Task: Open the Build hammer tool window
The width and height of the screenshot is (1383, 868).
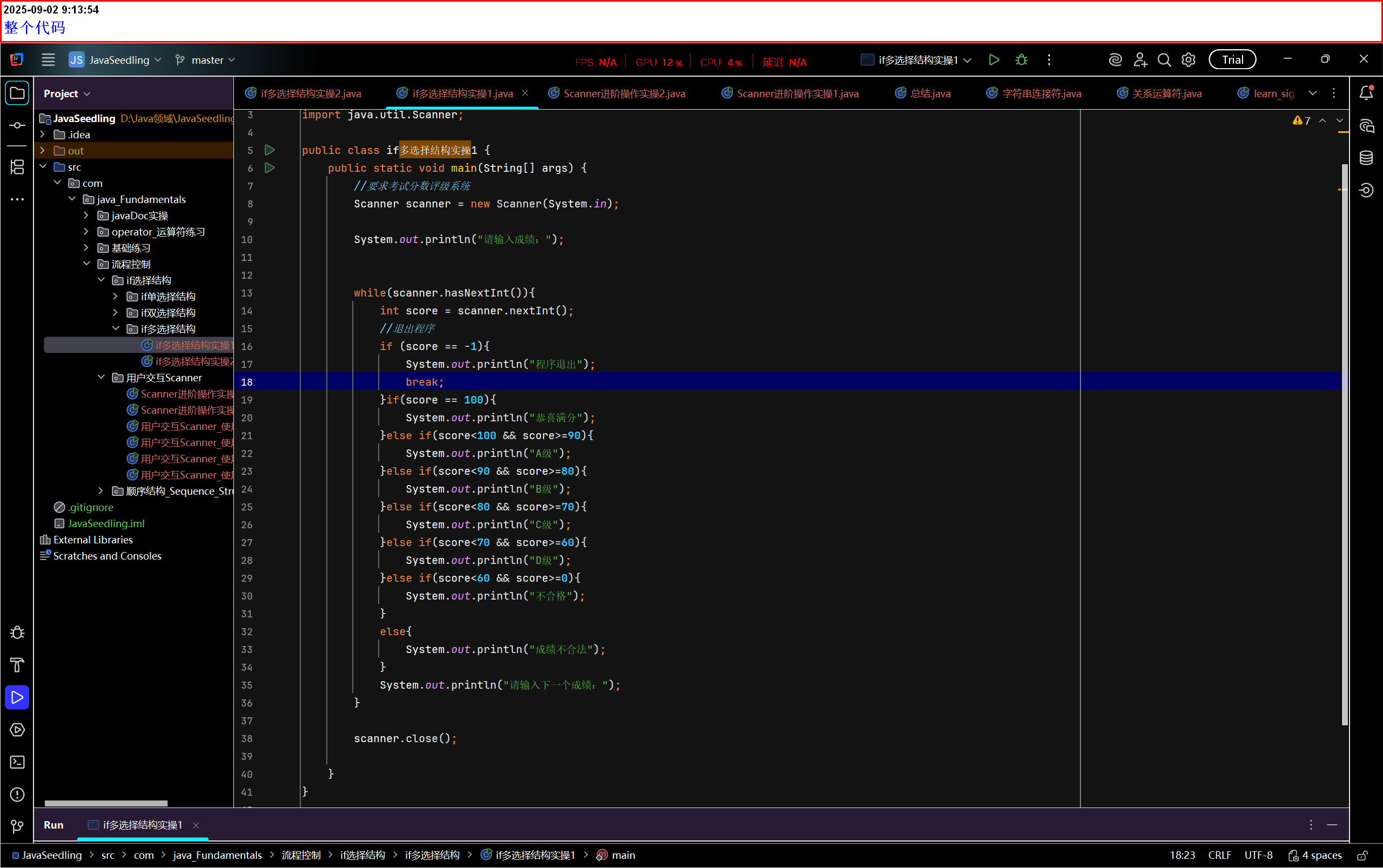Action: pos(17,665)
